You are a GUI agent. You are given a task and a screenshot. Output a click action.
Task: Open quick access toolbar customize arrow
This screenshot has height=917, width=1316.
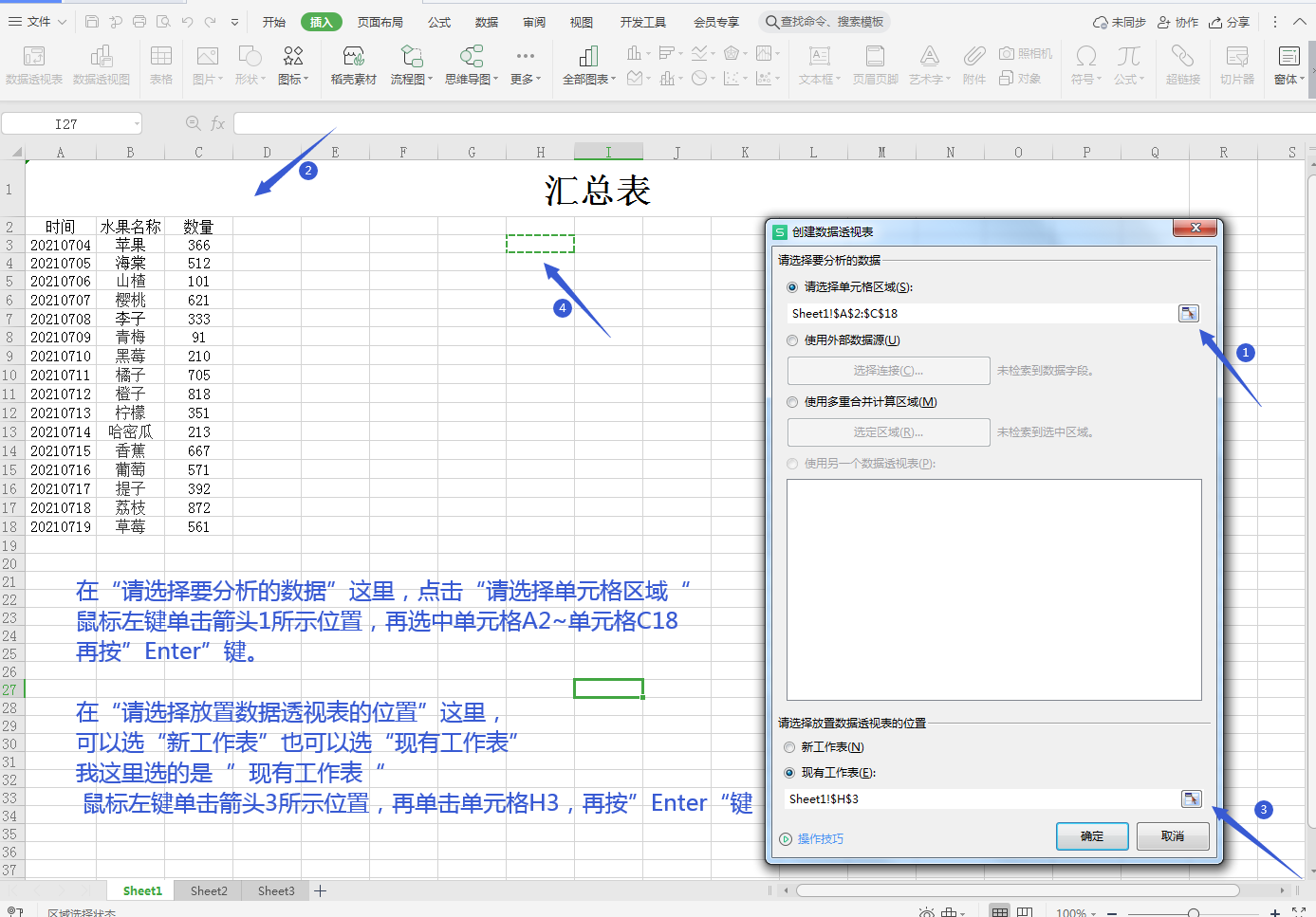coord(234,22)
